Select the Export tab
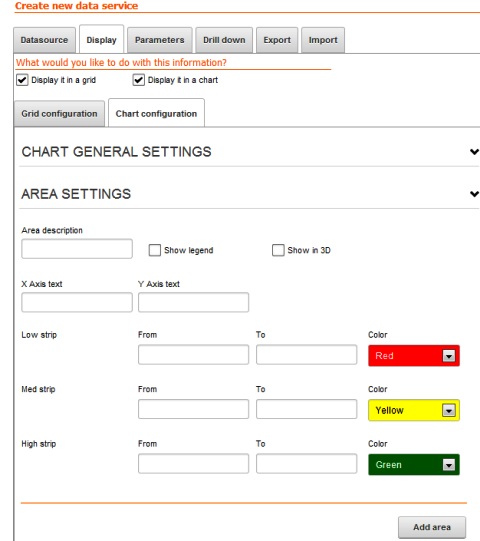Screen dimensions: 480x541 [x=277, y=40]
